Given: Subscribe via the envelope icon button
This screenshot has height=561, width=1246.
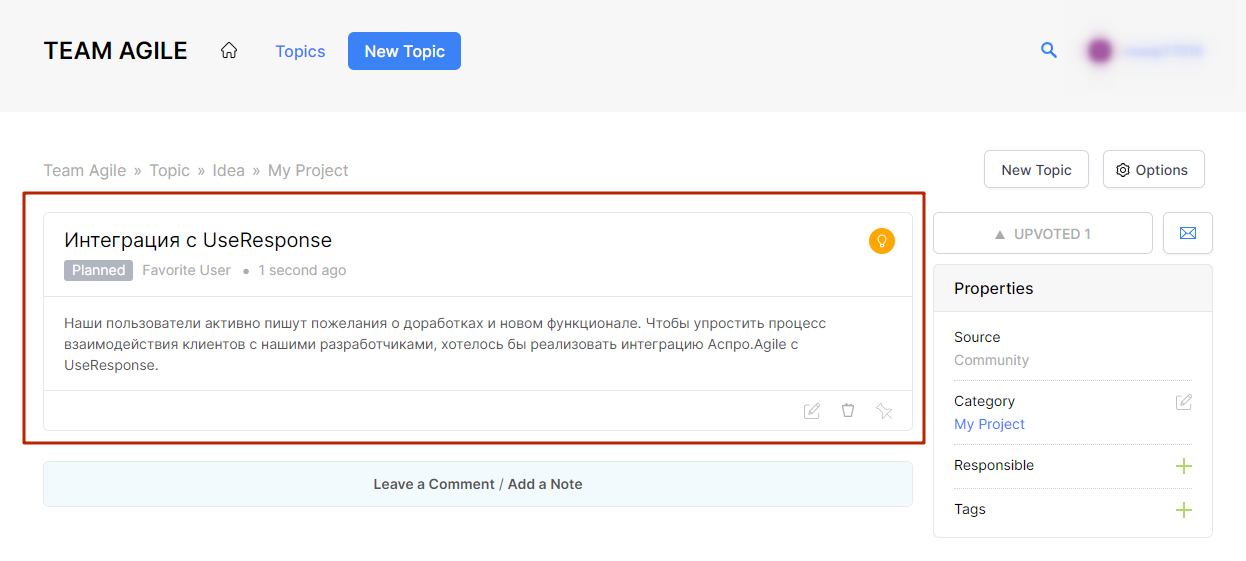Looking at the screenshot, I should point(1188,233).
